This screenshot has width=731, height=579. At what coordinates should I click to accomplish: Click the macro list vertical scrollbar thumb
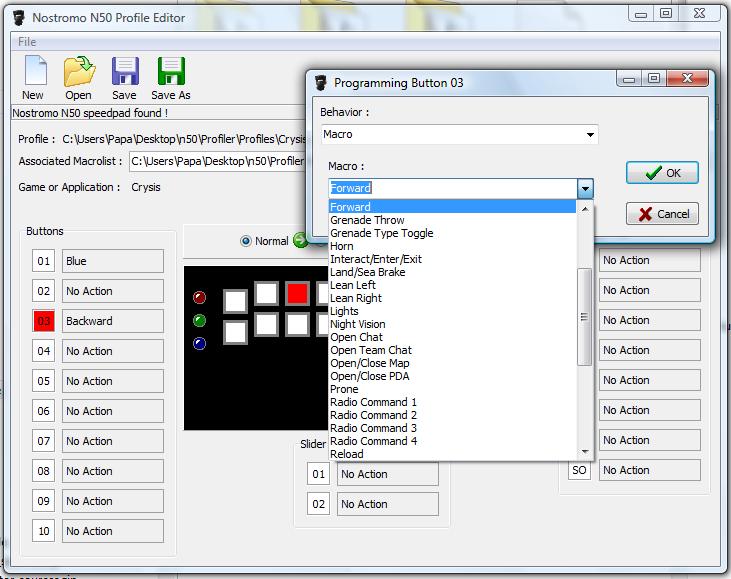pyautogui.click(x=585, y=317)
